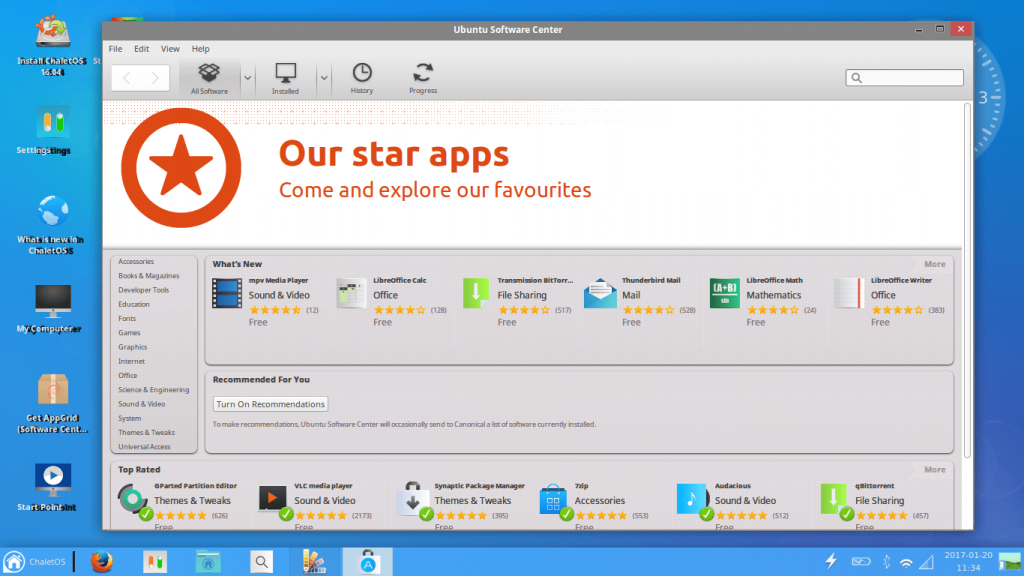Open the View menu
This screenshot has height=576, width=1024.
(x=170, y=49)
